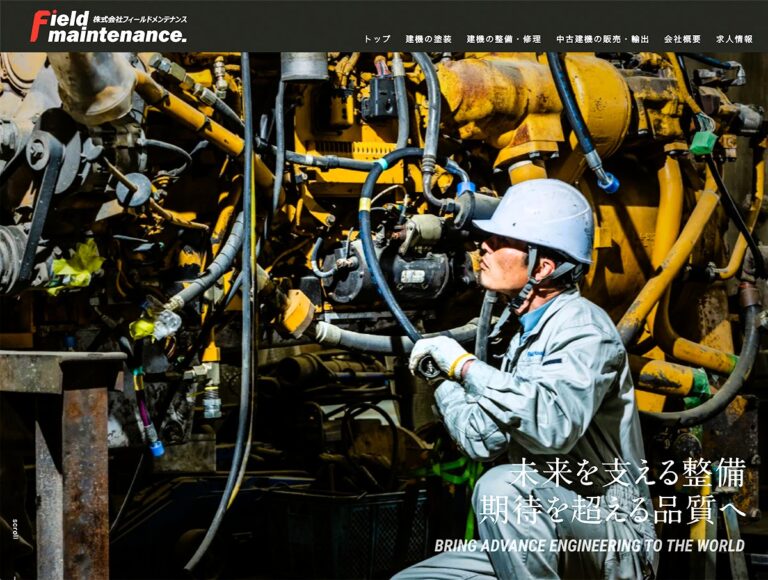The width and height of the screenshot is (768, 580).
Task: Click the green valve cap on the right
Action: coord(703,143)
